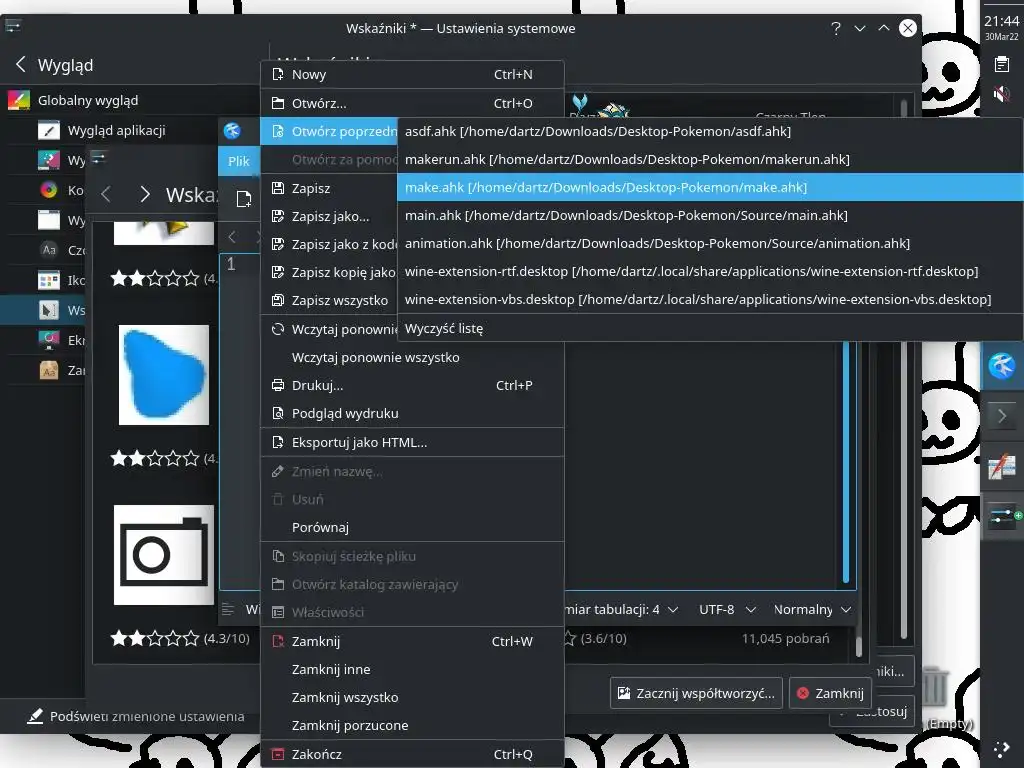This screenshot has height=768, width=1024.
Task: Open recent animation.ahk file
Action: [x=710, y=244]
